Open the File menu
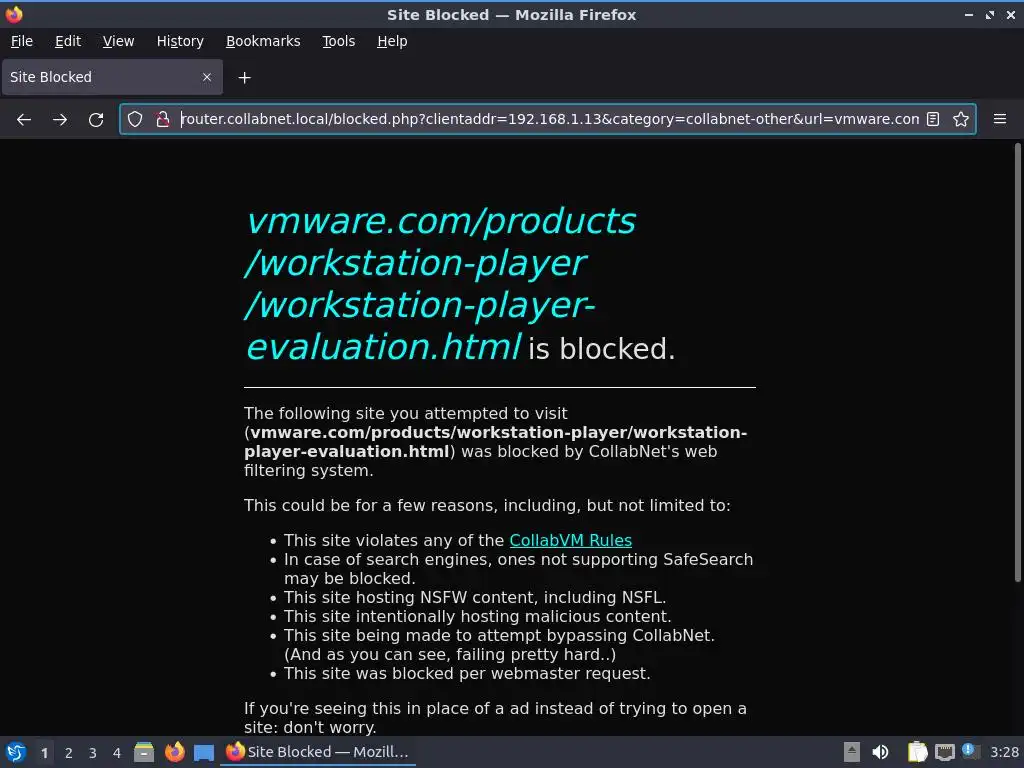This screenshot has width=1024, height=768. coord(22,41)
